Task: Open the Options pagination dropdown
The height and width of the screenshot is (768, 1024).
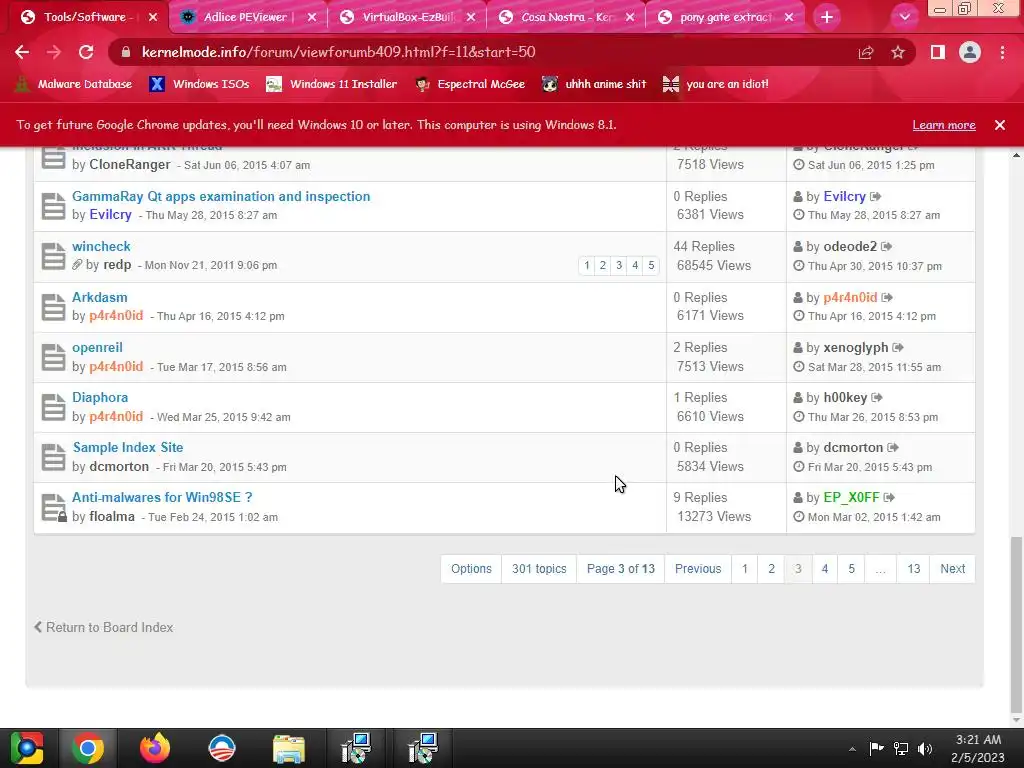Action: pyautogui.click(x=471, y=569)
